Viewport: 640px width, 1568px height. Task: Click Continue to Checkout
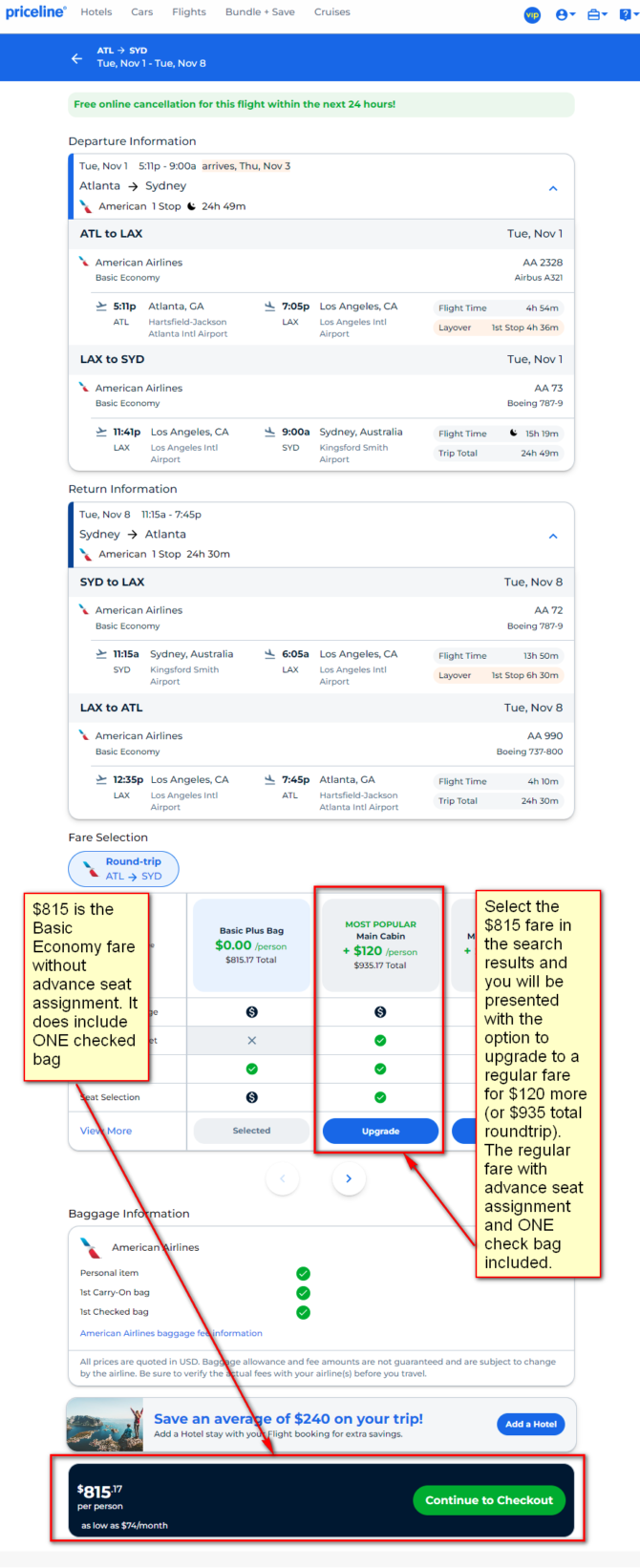(x=489, y=1500)
